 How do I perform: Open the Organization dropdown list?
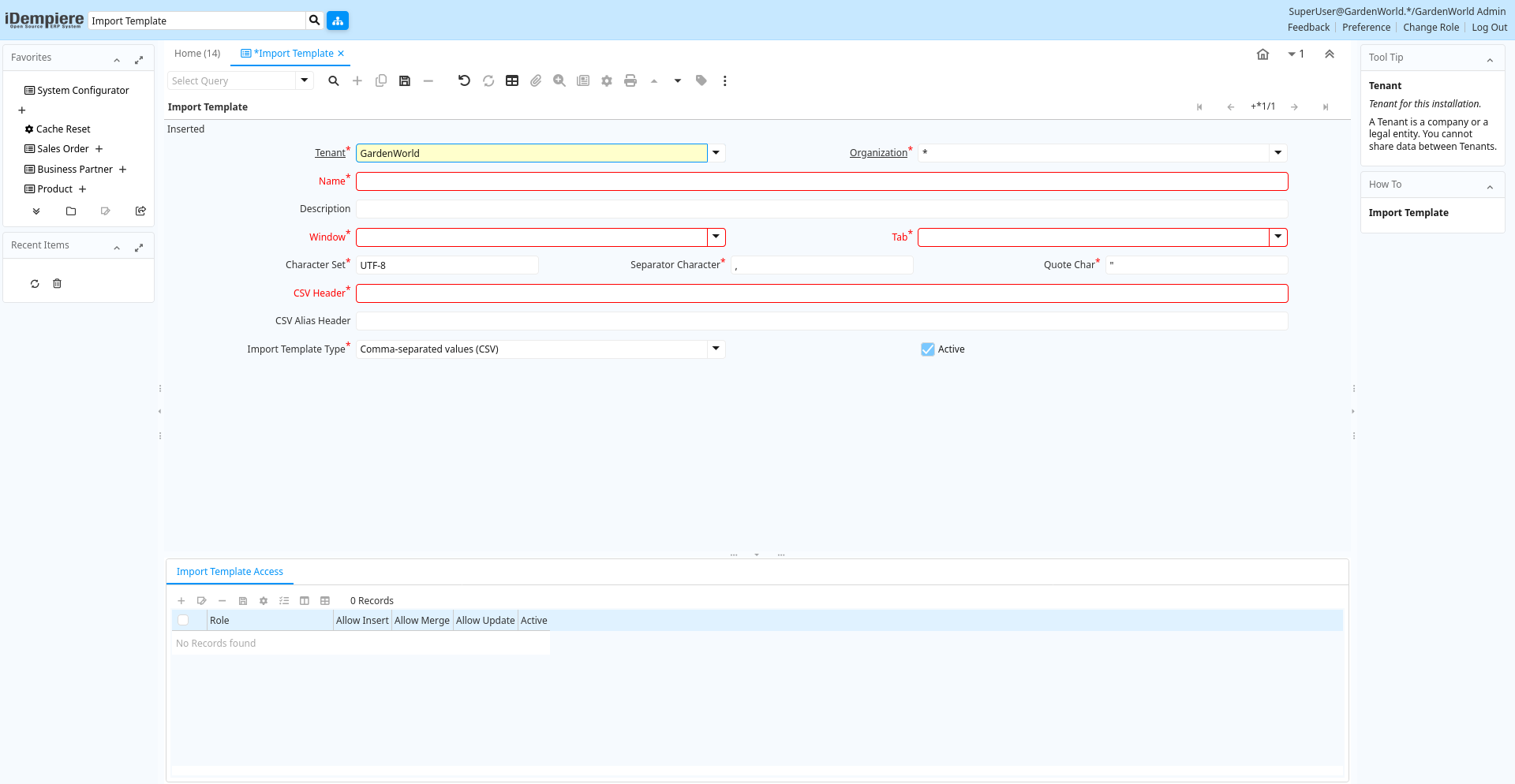pos(1277,153)
